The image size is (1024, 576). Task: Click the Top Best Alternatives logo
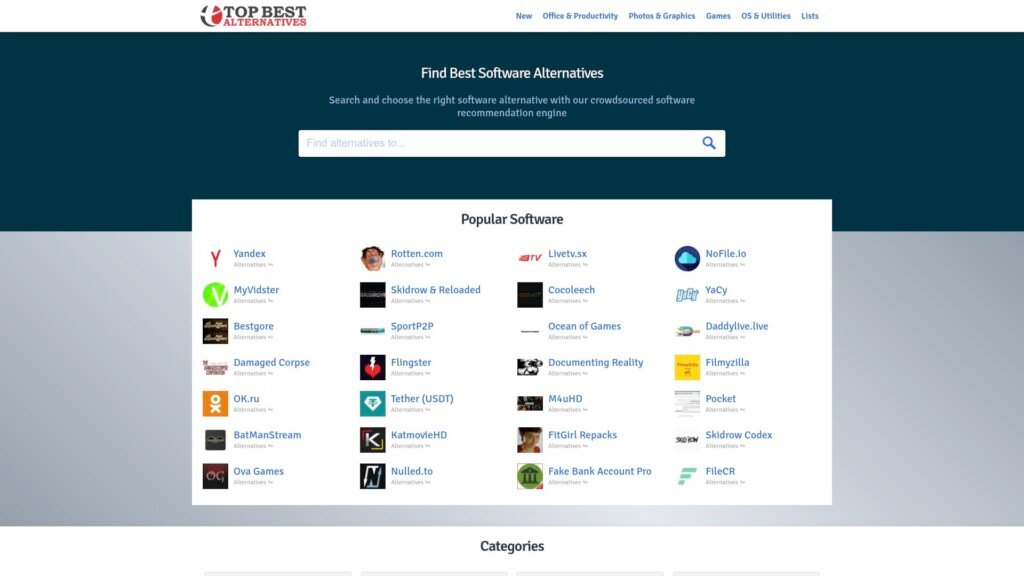pyautogui.click(x=253, y=16)
